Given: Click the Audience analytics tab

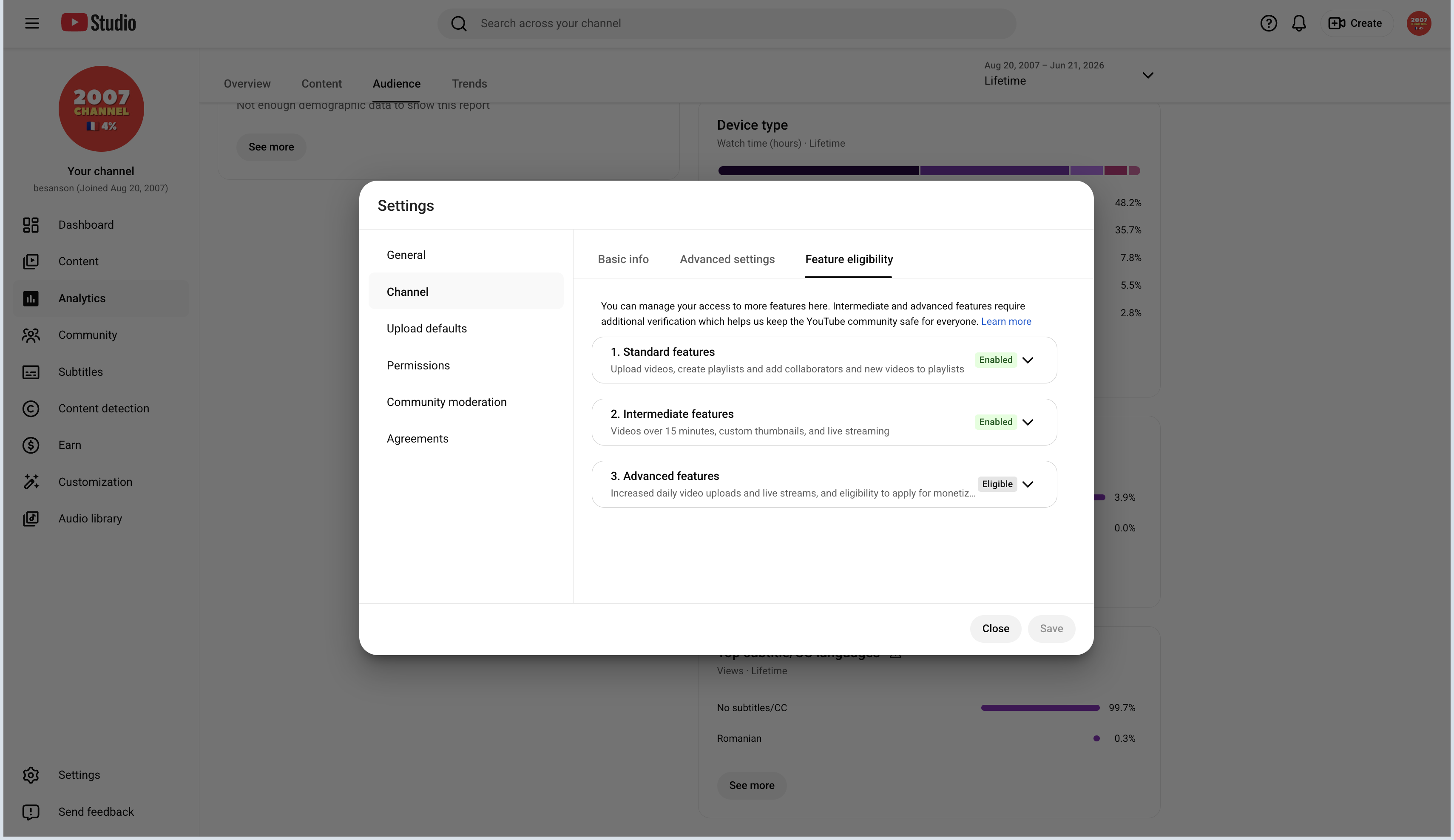Looking at the screenshot, I should (396, 84).
